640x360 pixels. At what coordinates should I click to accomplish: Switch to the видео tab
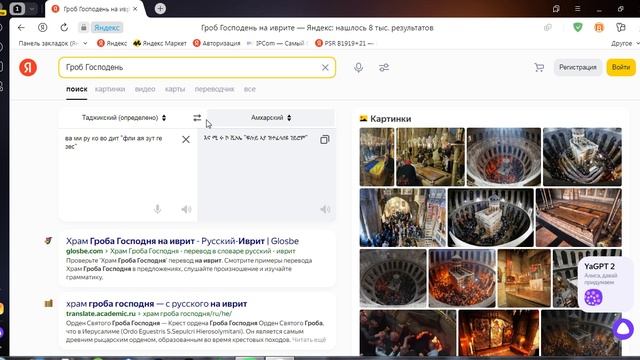click(x=145, y=89)
